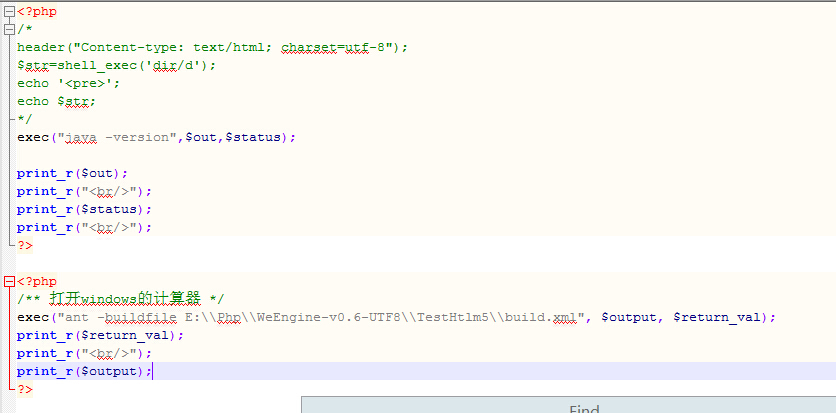
Task: Click the print_r("<br/>") after $return_val
Action: (x=84, y=353)
